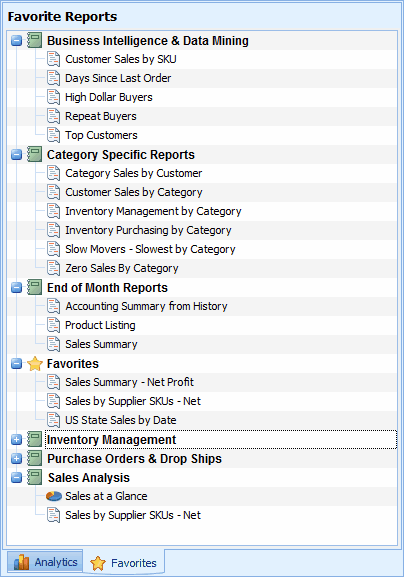404x577 pixels.
Task: Click the star icon next to Favorites folder
Action: [35, 364]
